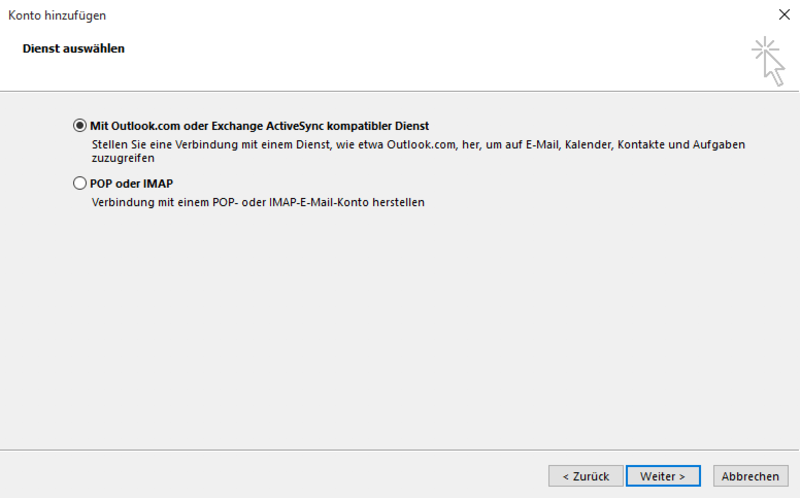800x498 pixels.
Task: Close the Konto hinzufügen dialog
Action: tap(784, 15)
